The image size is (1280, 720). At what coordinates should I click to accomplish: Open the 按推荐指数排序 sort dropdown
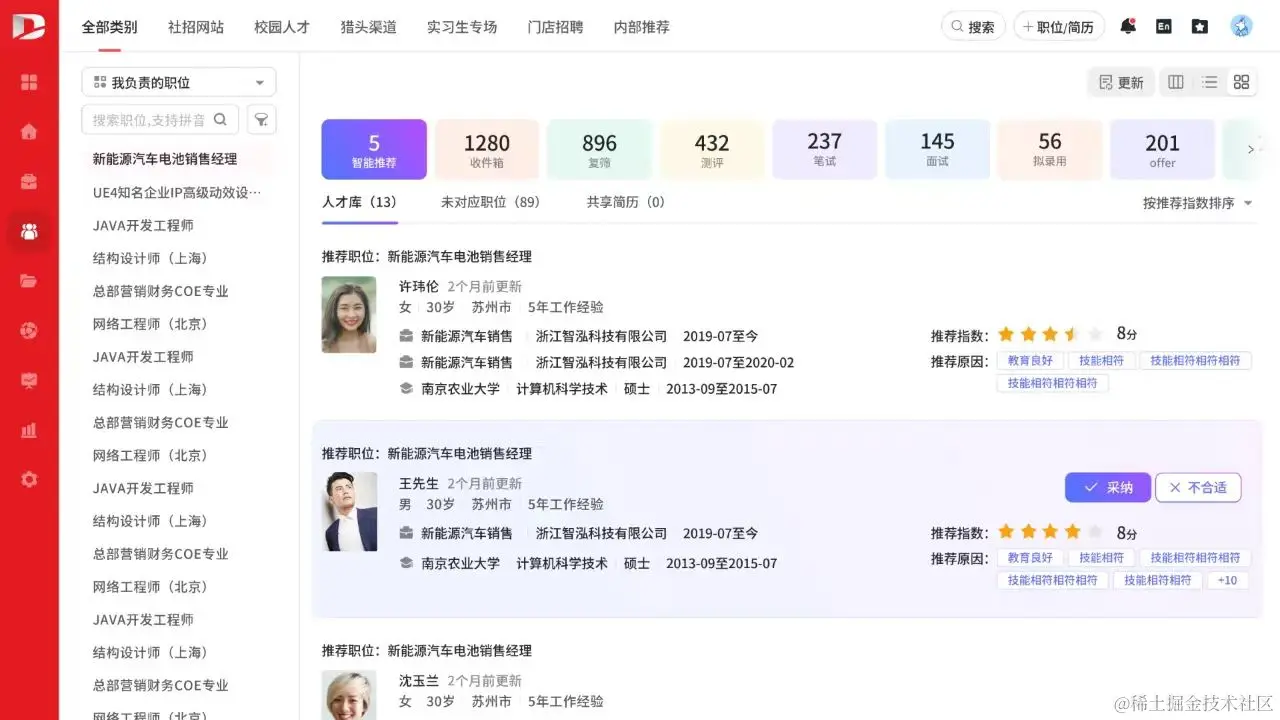coord(1196,201)
